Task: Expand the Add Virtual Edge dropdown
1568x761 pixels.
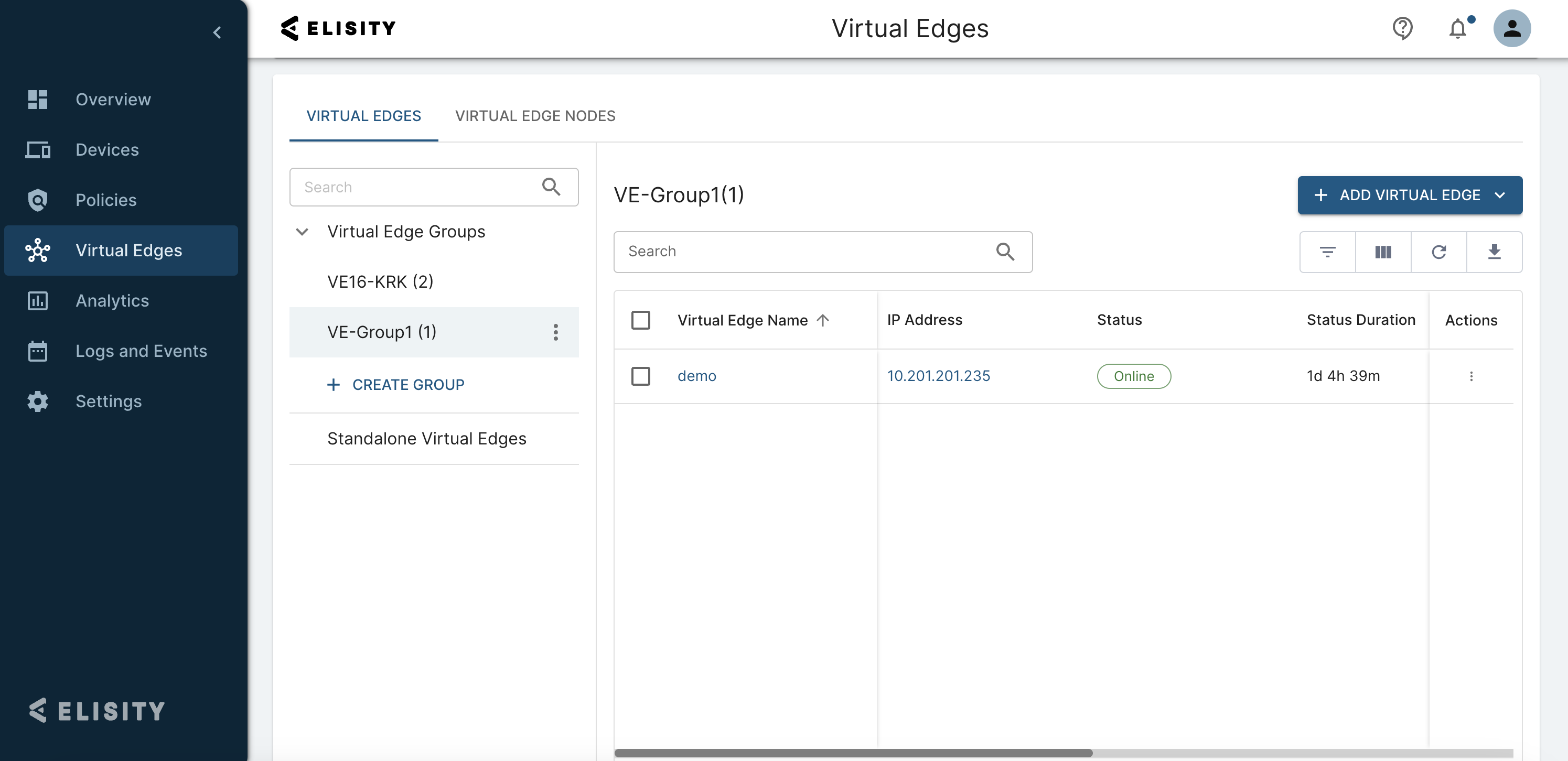Action: click(1500, 195)
